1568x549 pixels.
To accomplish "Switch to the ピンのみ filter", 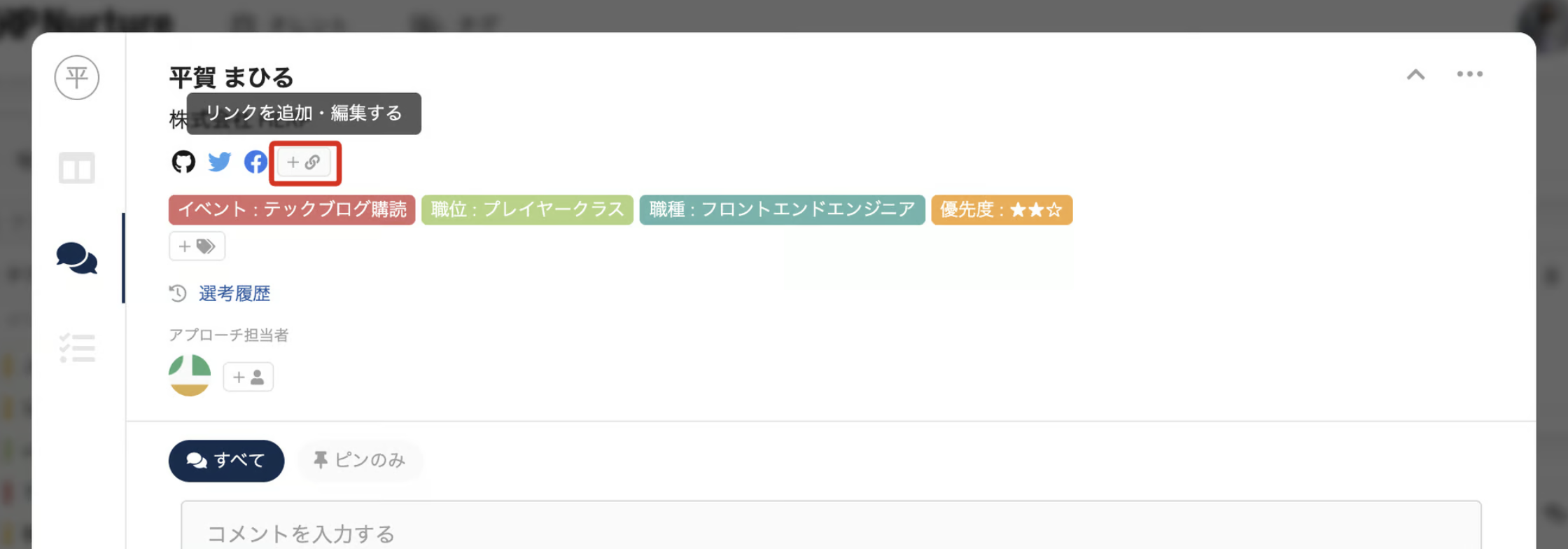I will click(x=360, y=460).
